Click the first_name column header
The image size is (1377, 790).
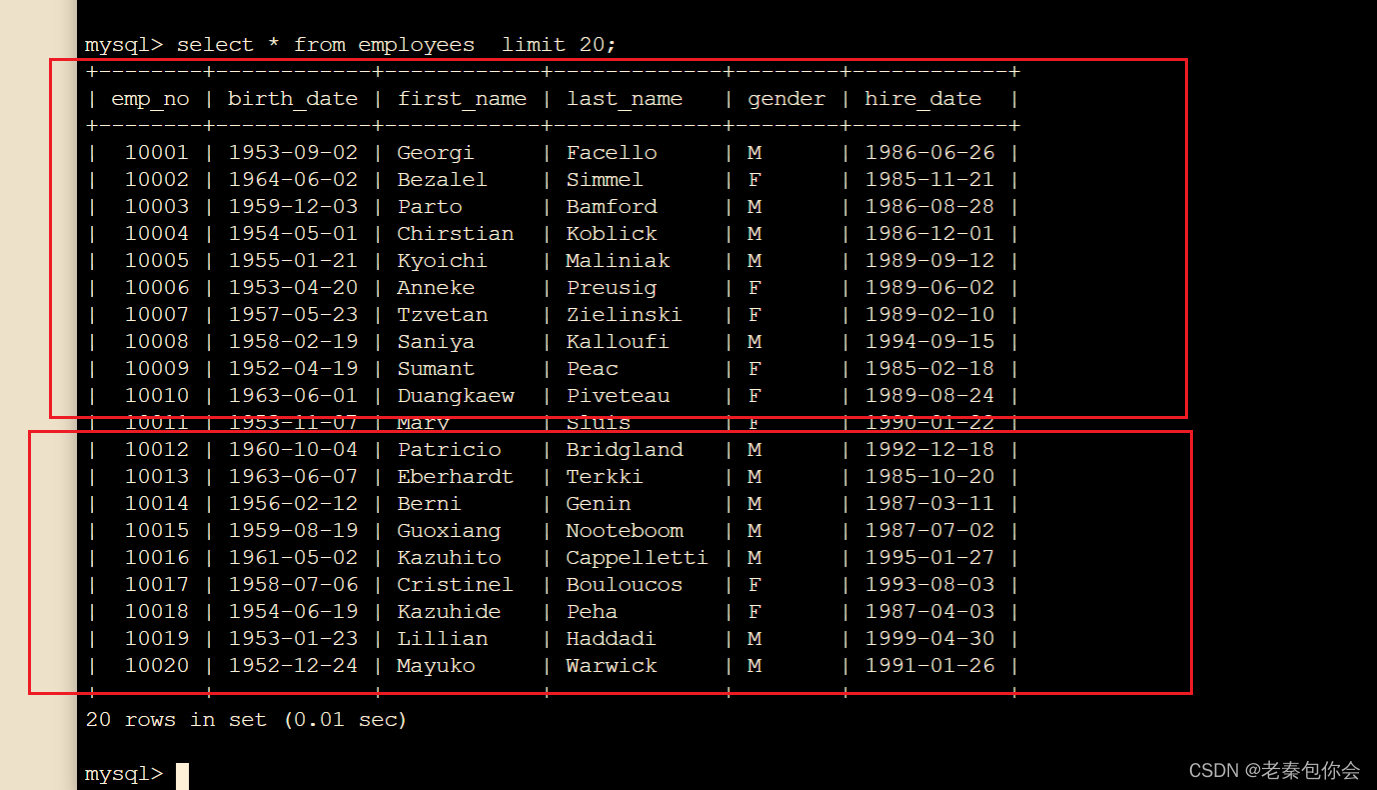462,99
